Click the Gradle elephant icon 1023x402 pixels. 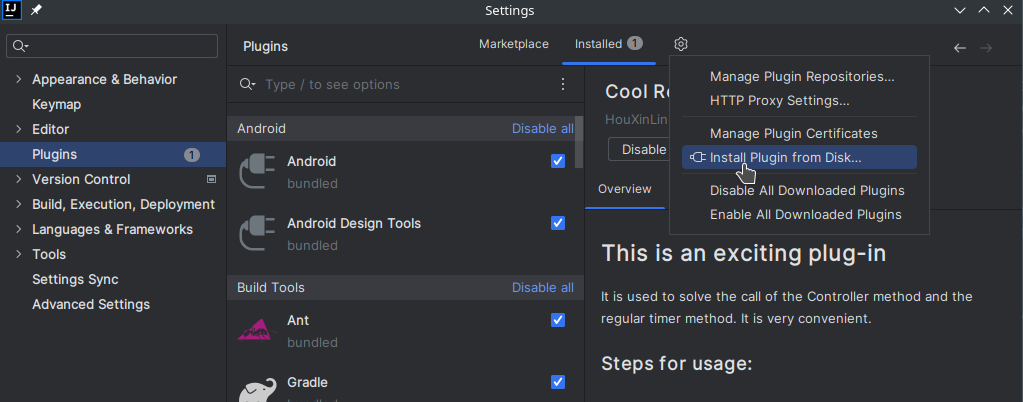(256, 390)
